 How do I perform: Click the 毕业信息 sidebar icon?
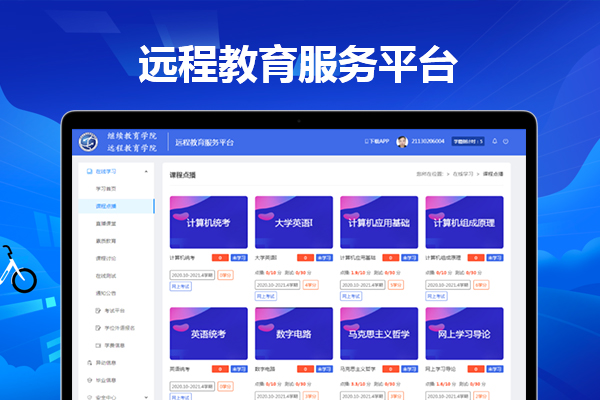[90, 380]
